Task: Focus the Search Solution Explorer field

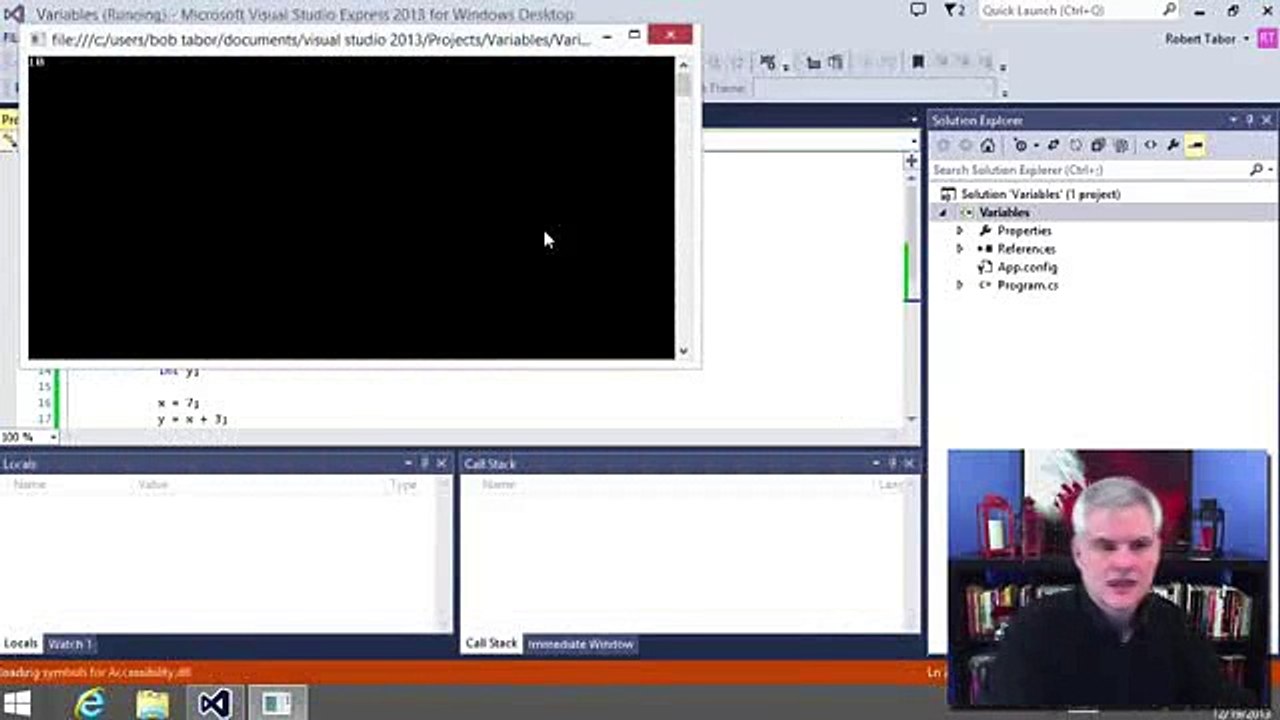Action: click(x=1089, y=170)
